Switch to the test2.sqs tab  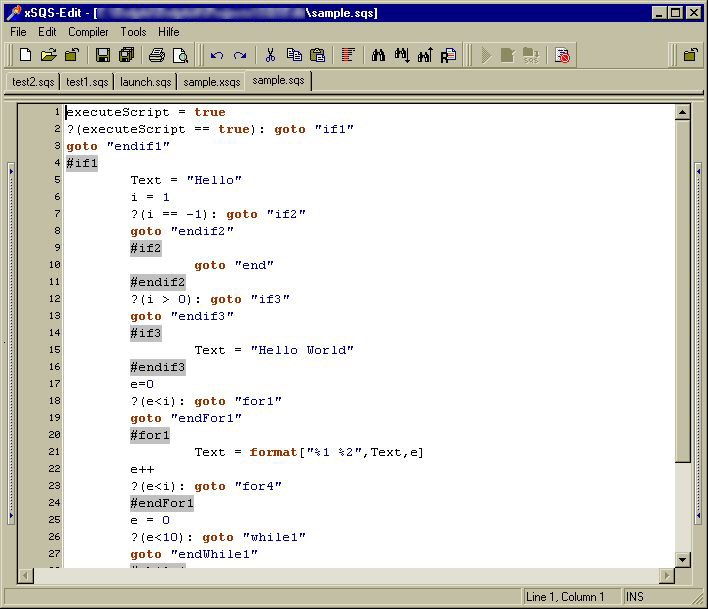point(33,82)
